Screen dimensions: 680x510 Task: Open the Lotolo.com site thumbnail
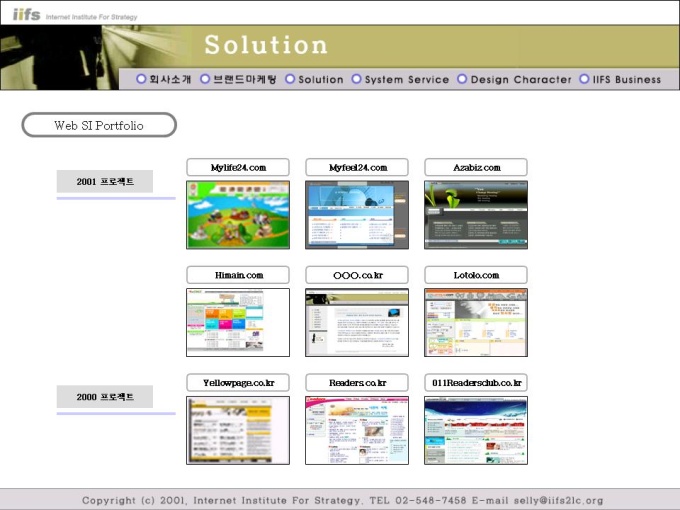pos(476,322)
